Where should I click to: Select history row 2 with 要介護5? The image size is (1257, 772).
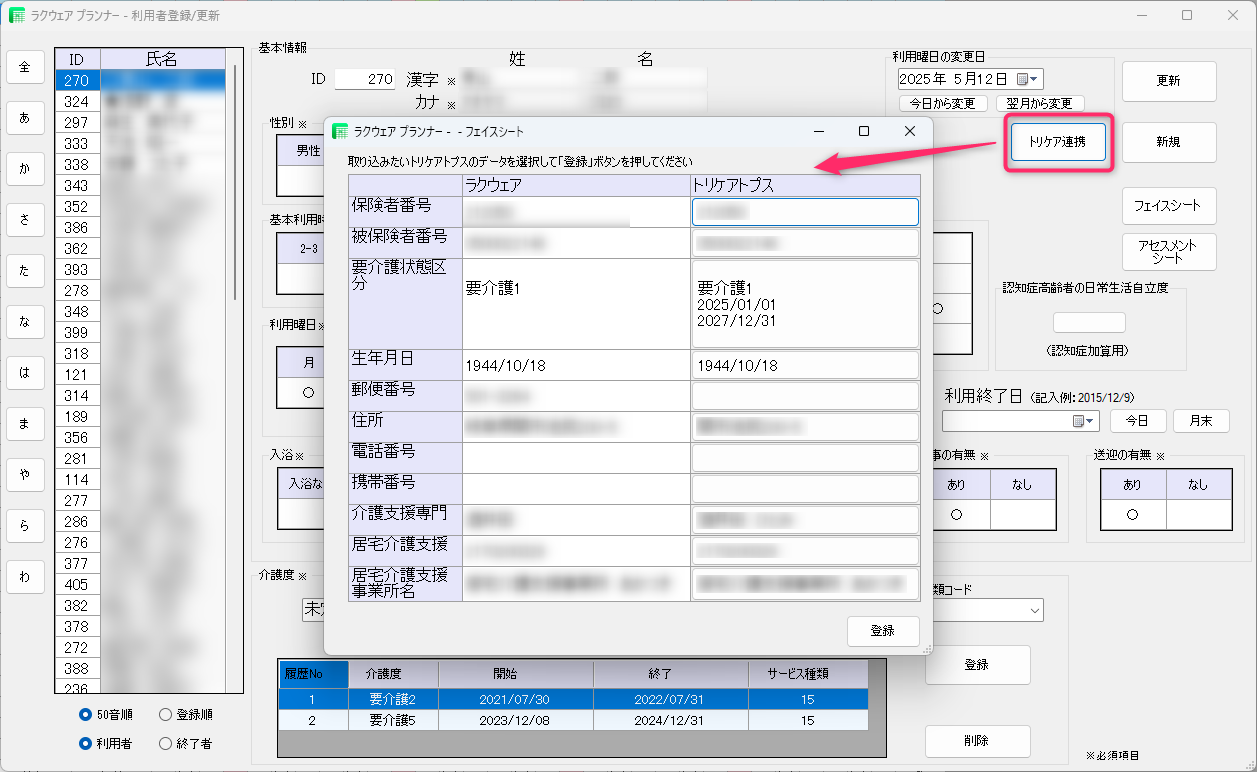point(573,720)
